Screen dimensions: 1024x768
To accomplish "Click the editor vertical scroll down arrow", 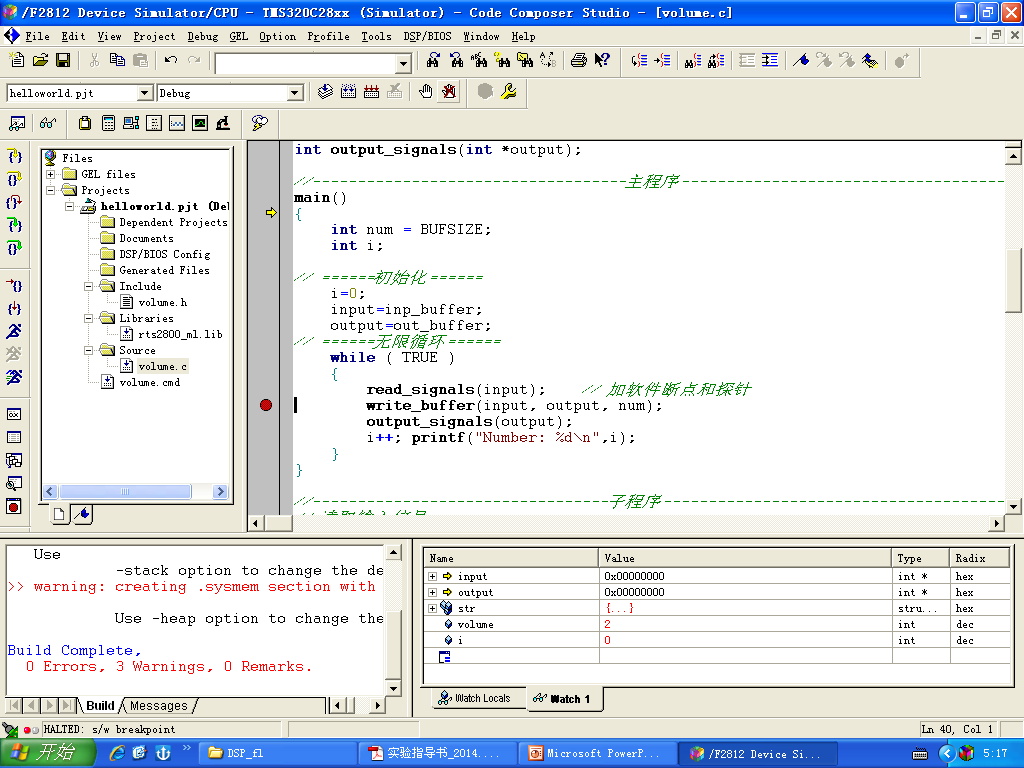I will coord(1013,507).
